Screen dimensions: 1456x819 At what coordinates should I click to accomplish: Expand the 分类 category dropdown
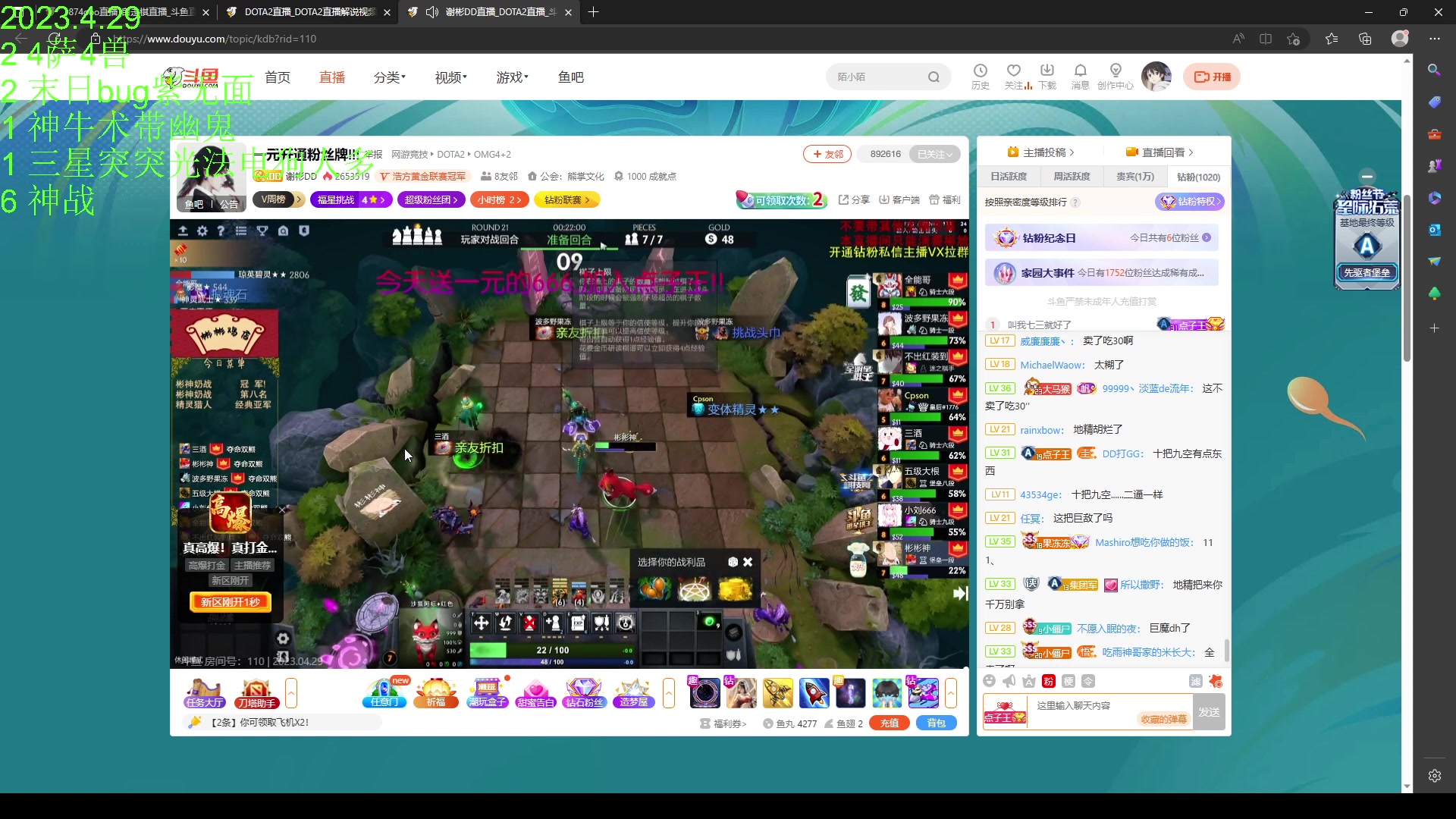point(389,77)
